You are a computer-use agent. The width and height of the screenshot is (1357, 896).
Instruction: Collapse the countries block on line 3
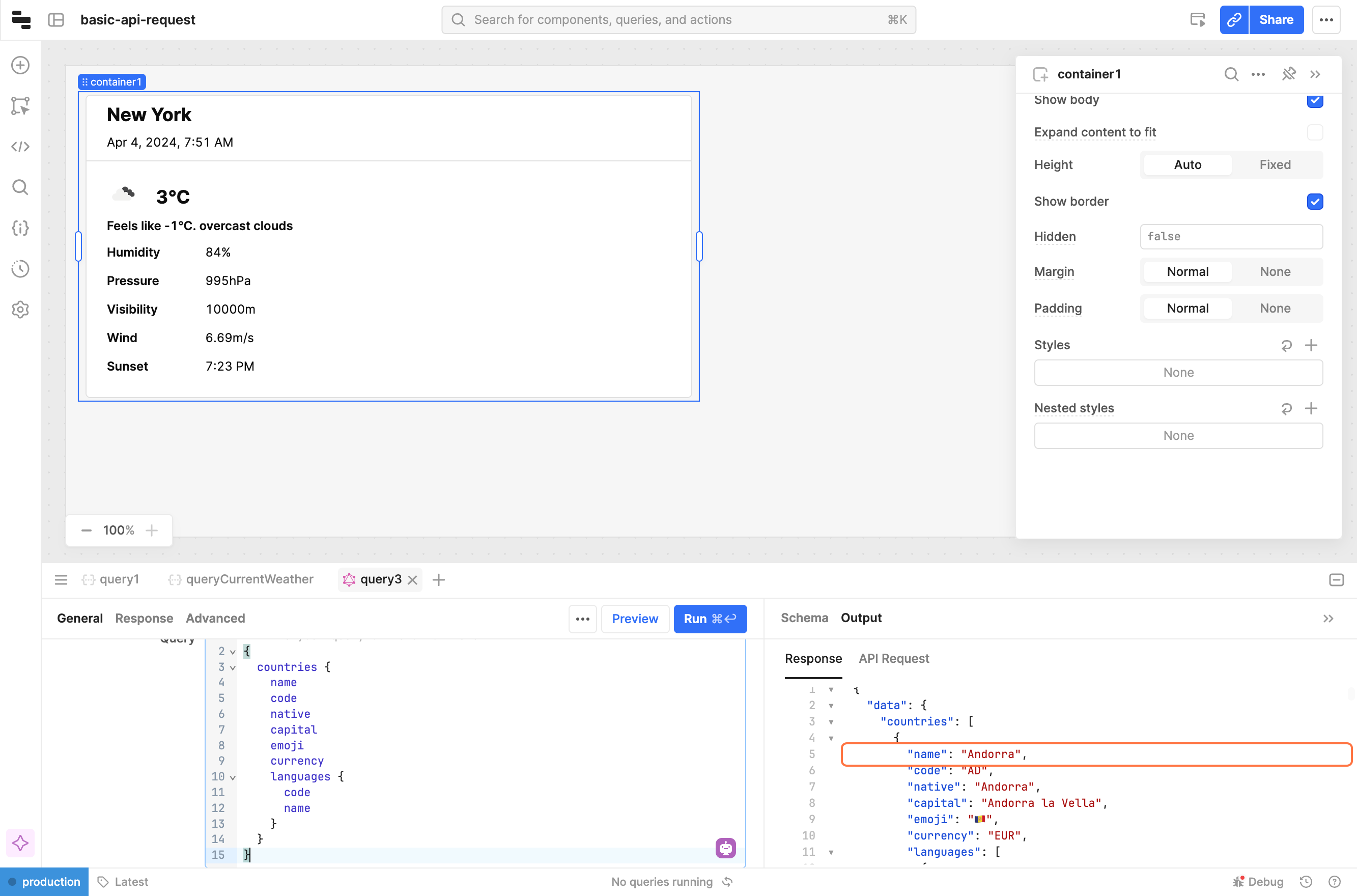(233, 667)
